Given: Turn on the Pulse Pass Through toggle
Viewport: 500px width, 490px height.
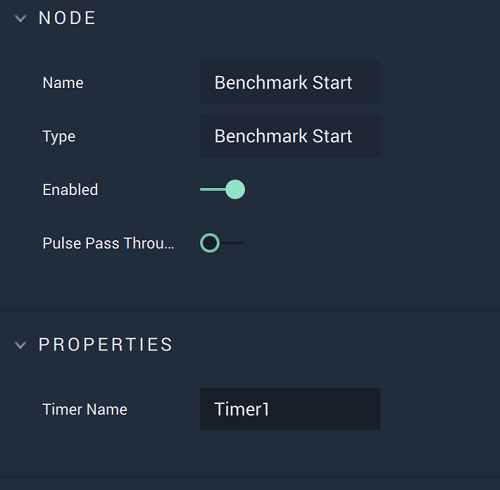Looking at the screenshot, I should [x=222, y=243].
